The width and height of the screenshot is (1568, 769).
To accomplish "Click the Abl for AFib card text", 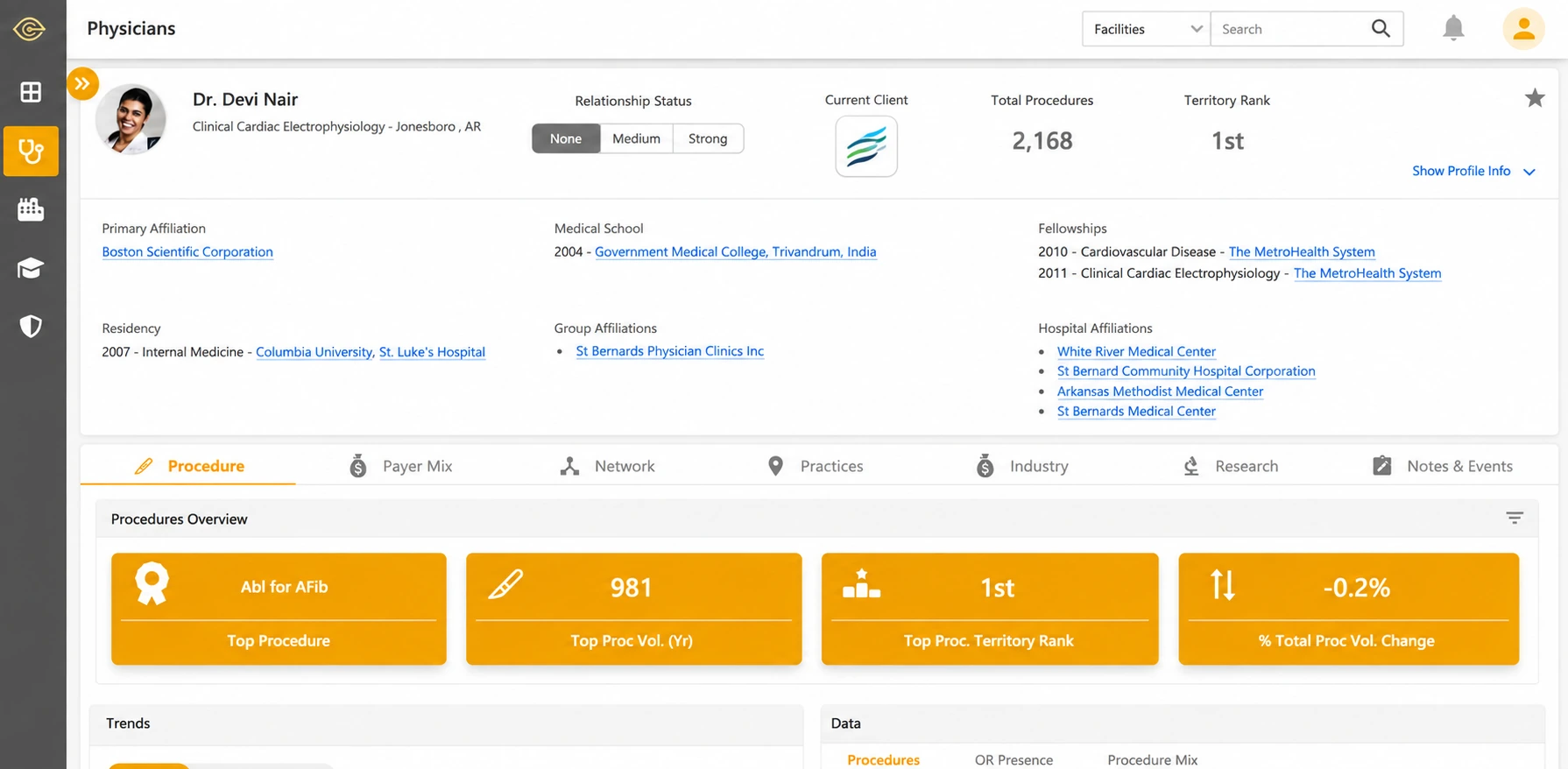I will 284,587.
